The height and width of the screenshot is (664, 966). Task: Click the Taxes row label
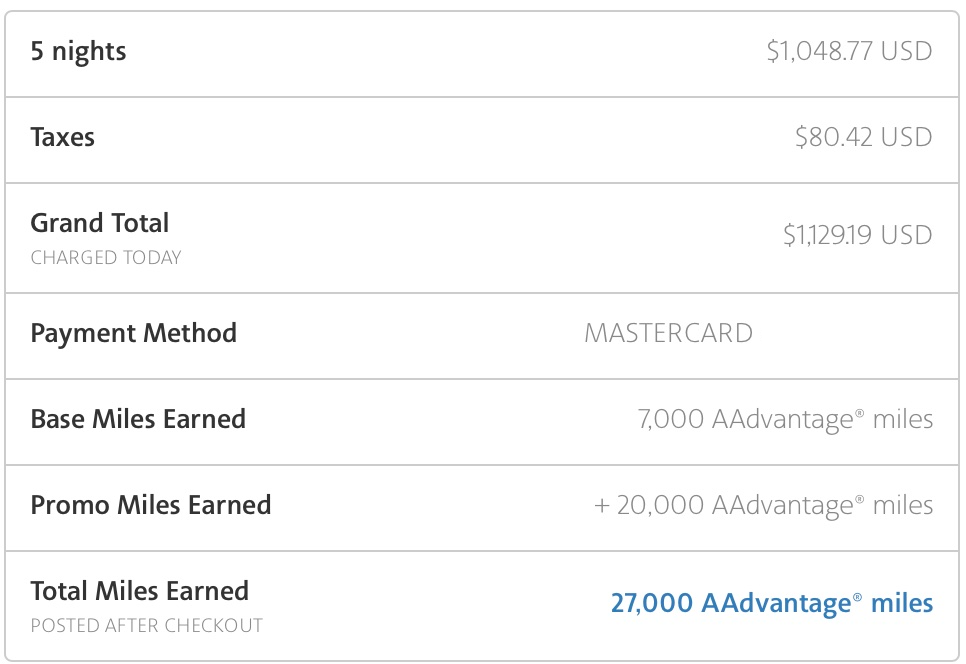click(x=63, y=137)
